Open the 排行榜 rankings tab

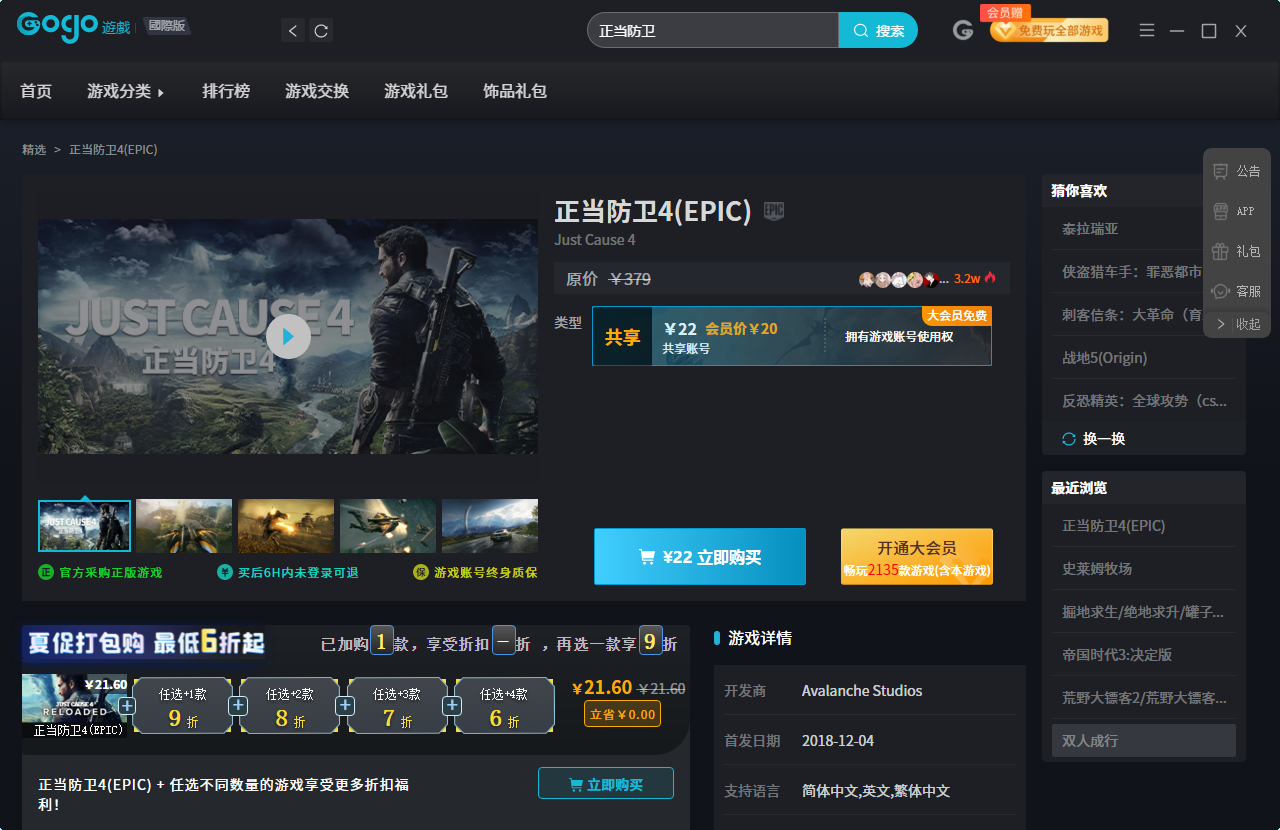pyautogui.click(x=226, y=91)
